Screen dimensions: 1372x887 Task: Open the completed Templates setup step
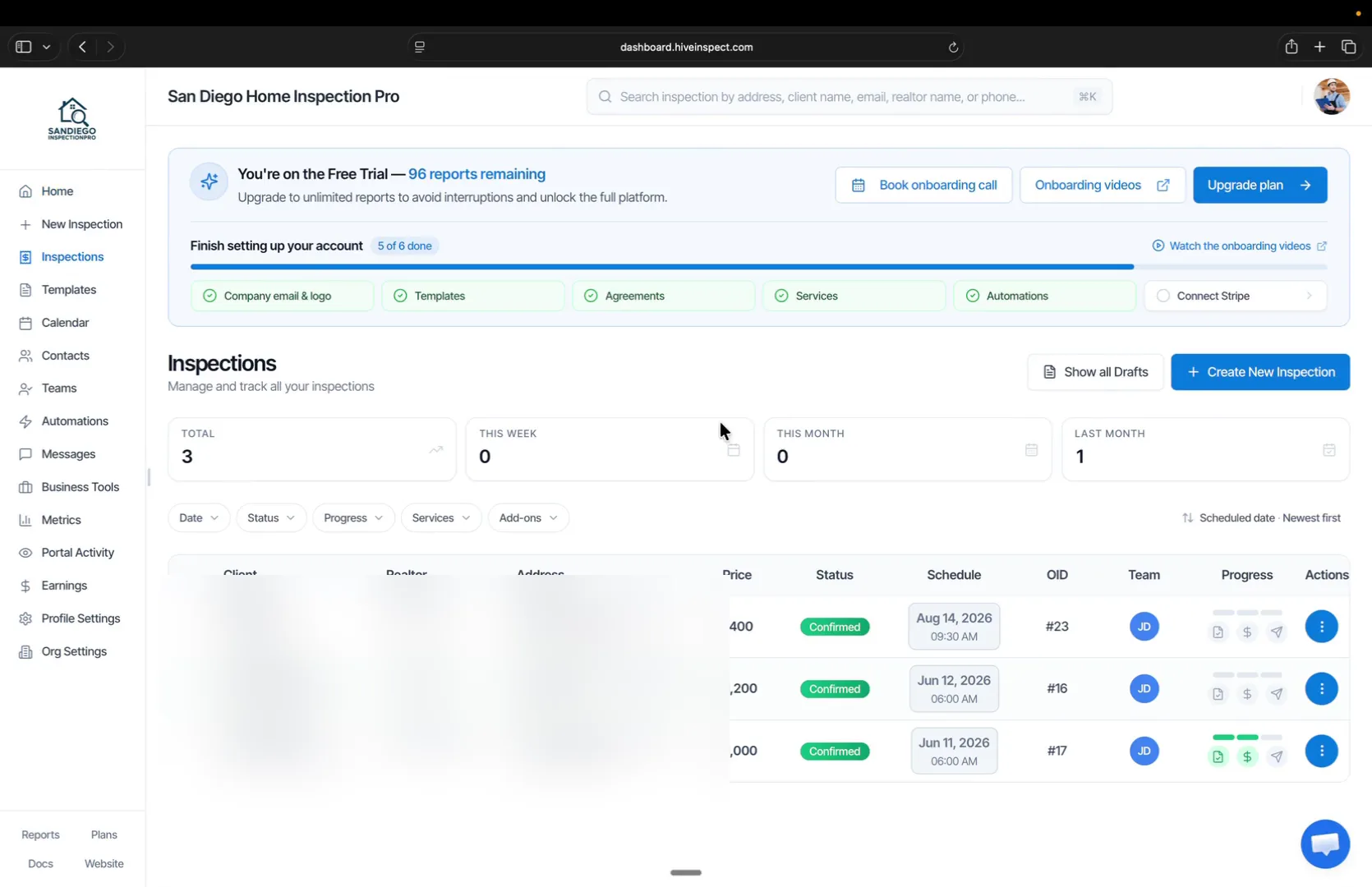(472, 296)
